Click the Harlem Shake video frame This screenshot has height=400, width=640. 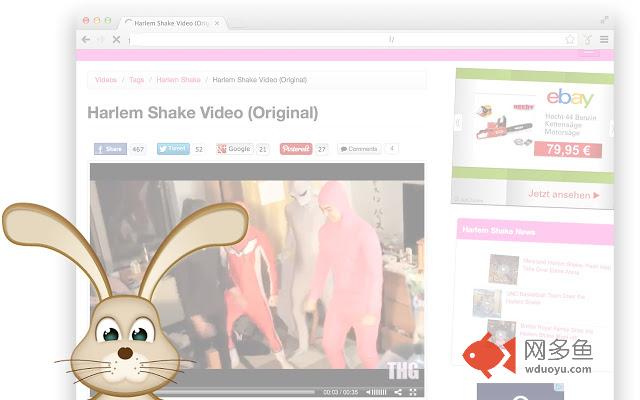point(257,274)
